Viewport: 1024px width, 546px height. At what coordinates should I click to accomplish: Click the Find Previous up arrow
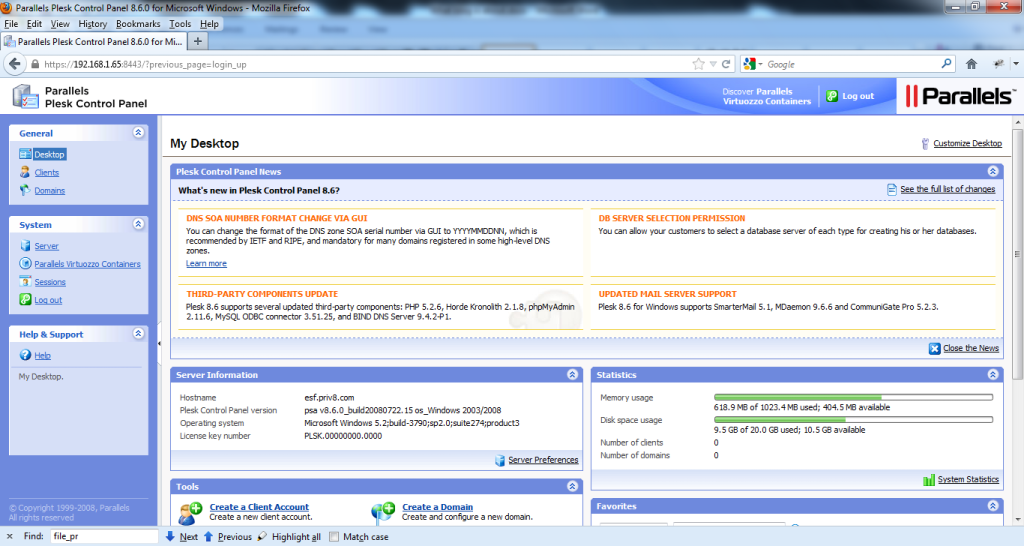pos(208,536)
